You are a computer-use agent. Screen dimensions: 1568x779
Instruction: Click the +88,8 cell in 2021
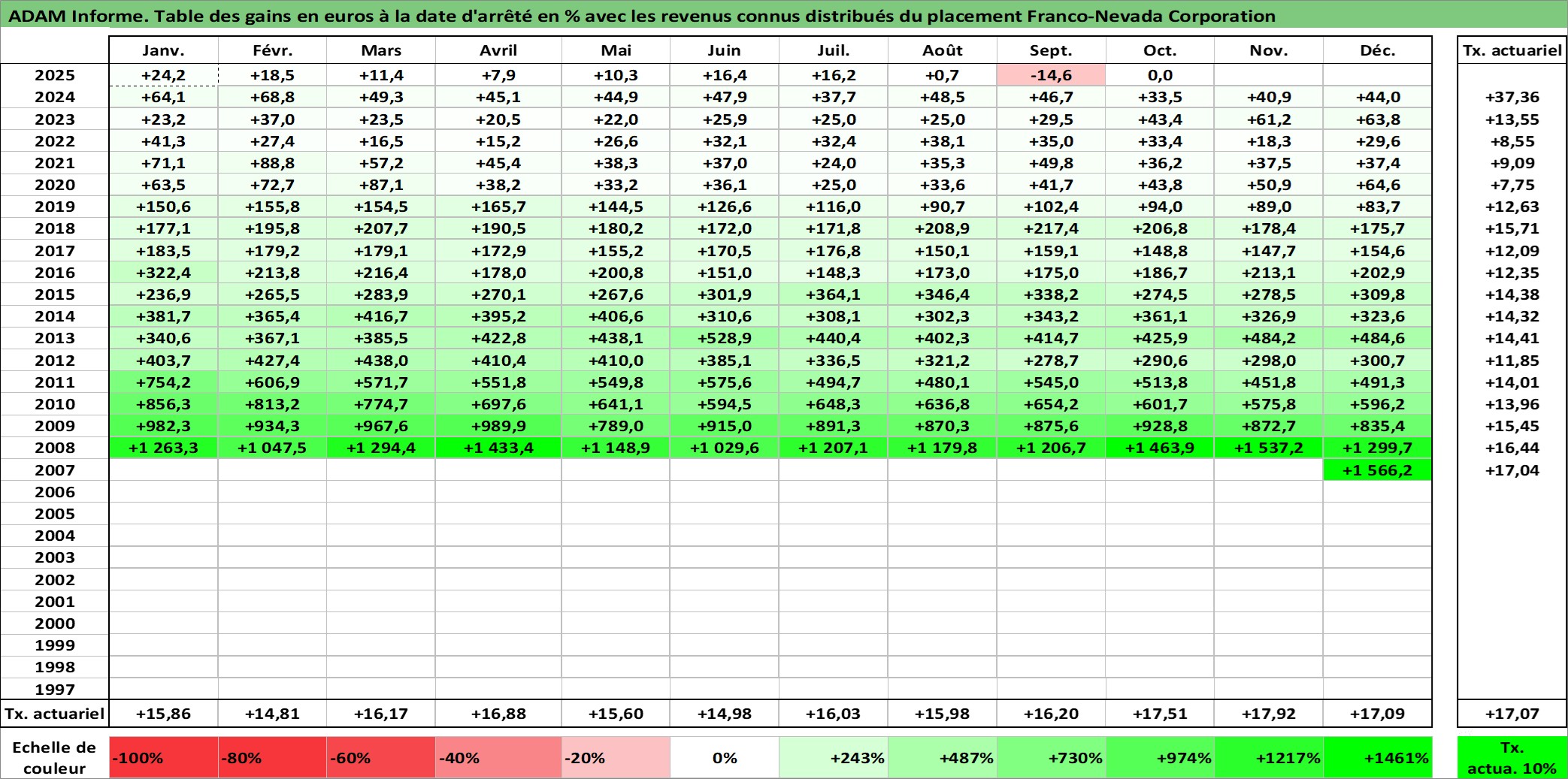272,163
